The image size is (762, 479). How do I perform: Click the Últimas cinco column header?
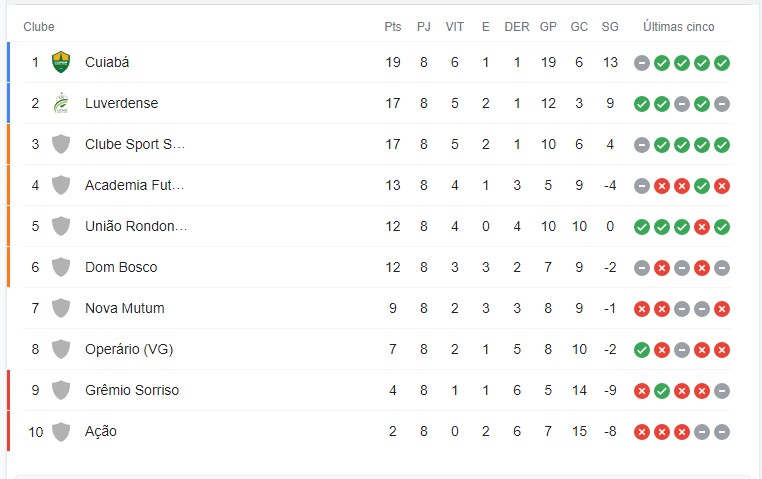click(x=679, y=27)
